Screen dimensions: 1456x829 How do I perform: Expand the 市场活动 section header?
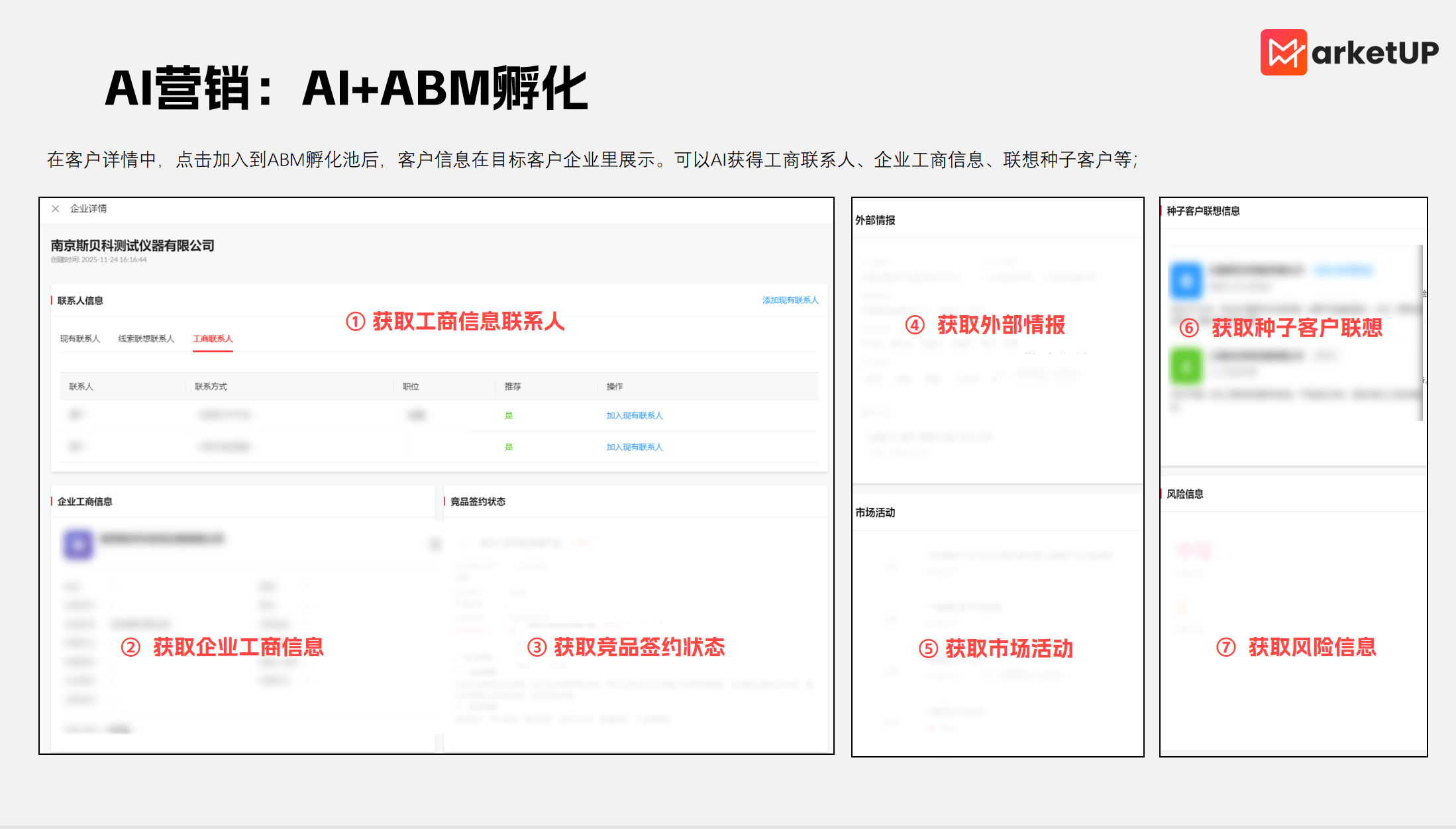tap(874, 512)
